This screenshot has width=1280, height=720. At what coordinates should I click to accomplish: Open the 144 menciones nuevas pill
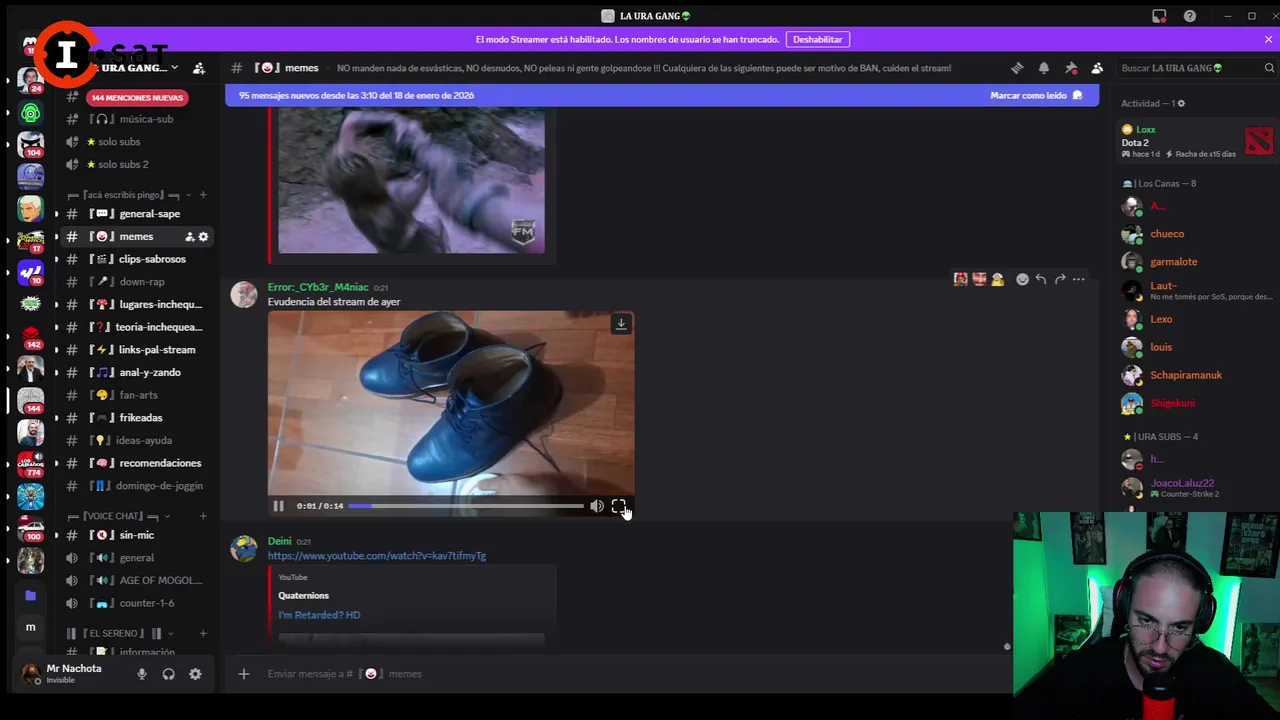coord(137,98)
